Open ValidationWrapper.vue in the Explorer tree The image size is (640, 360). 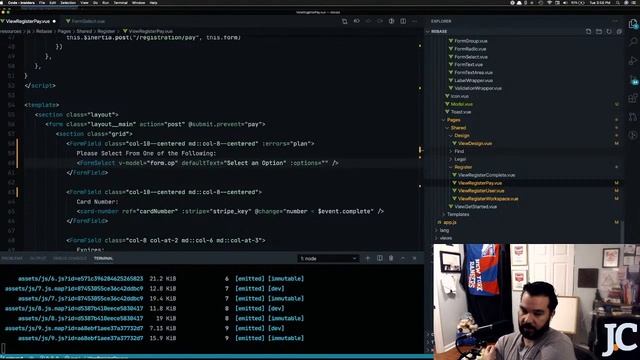coord(478,88)
